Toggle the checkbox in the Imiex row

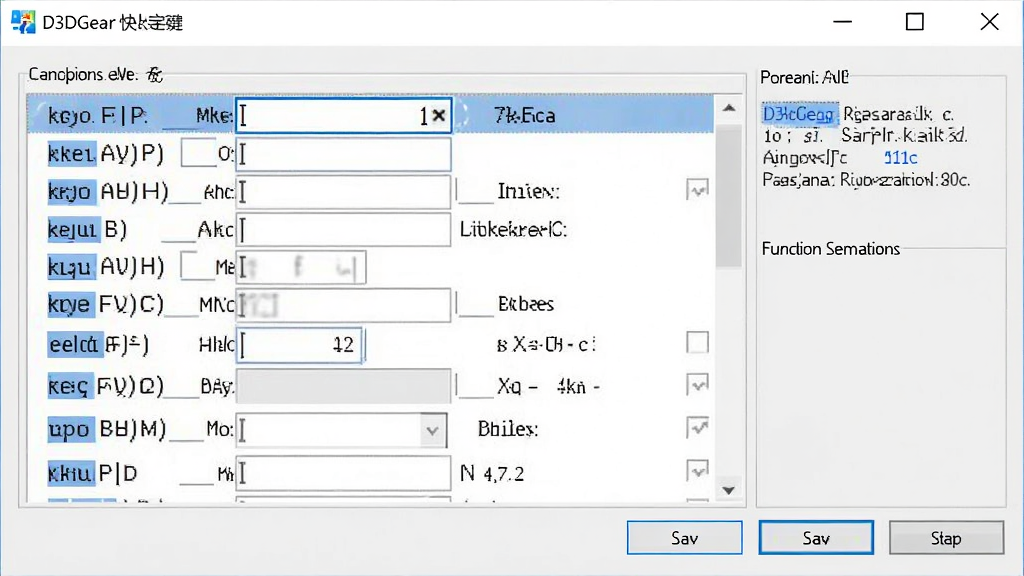(697, 190)
